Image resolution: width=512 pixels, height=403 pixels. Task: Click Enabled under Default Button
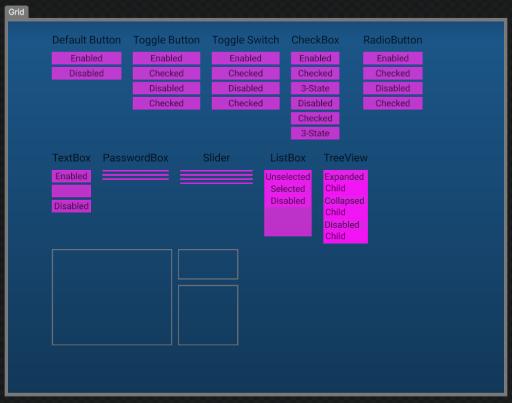pyautogui.click(x=87, y=58)
